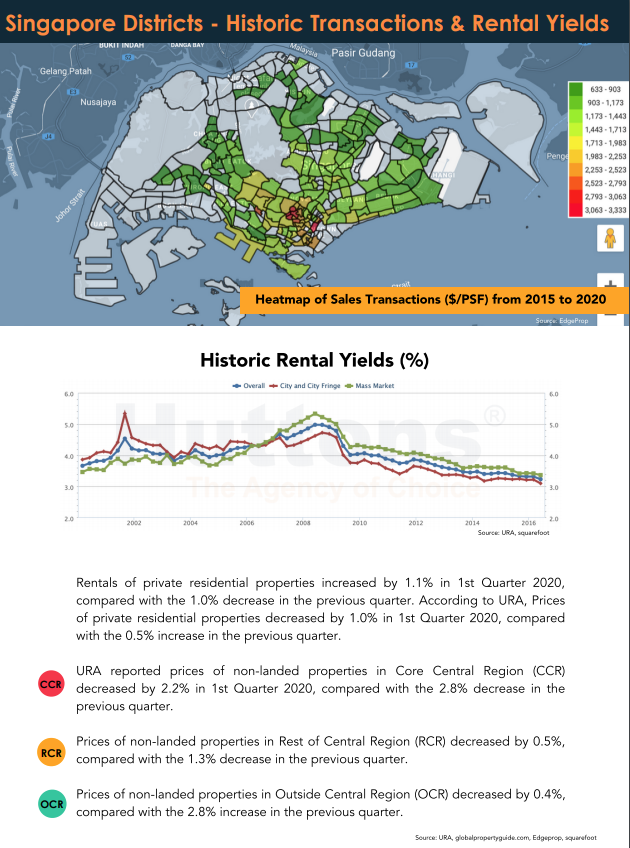Click the 2016 label on the chart axis

pyautogui.click(x=528, y=523)
